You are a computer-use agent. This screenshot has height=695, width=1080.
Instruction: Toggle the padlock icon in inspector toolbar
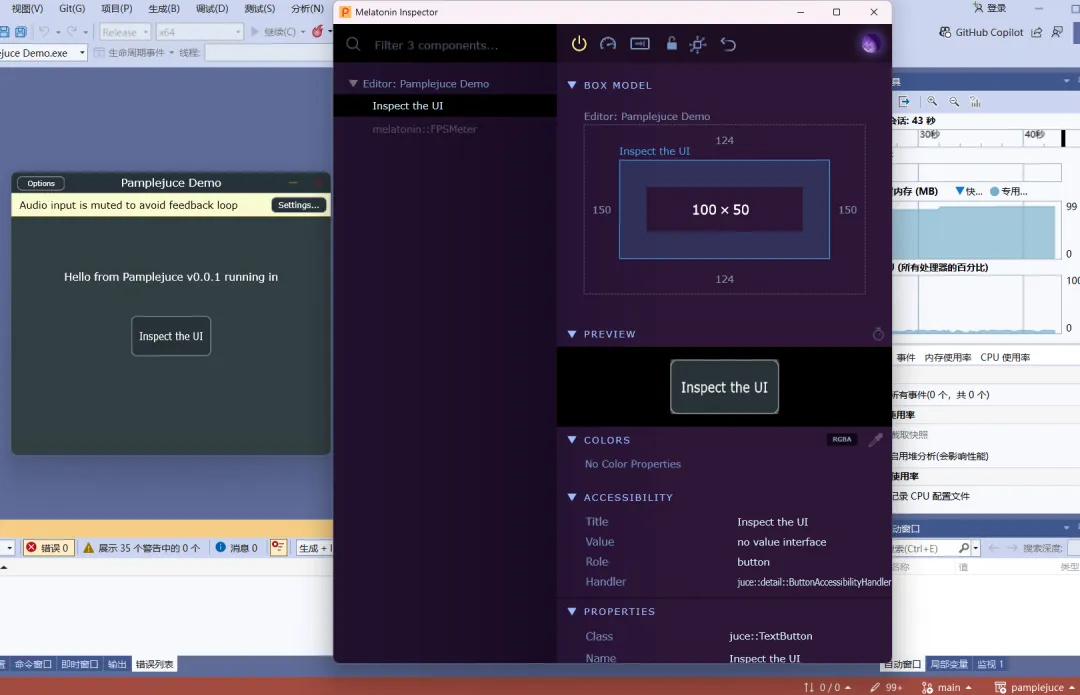(672, 43)
